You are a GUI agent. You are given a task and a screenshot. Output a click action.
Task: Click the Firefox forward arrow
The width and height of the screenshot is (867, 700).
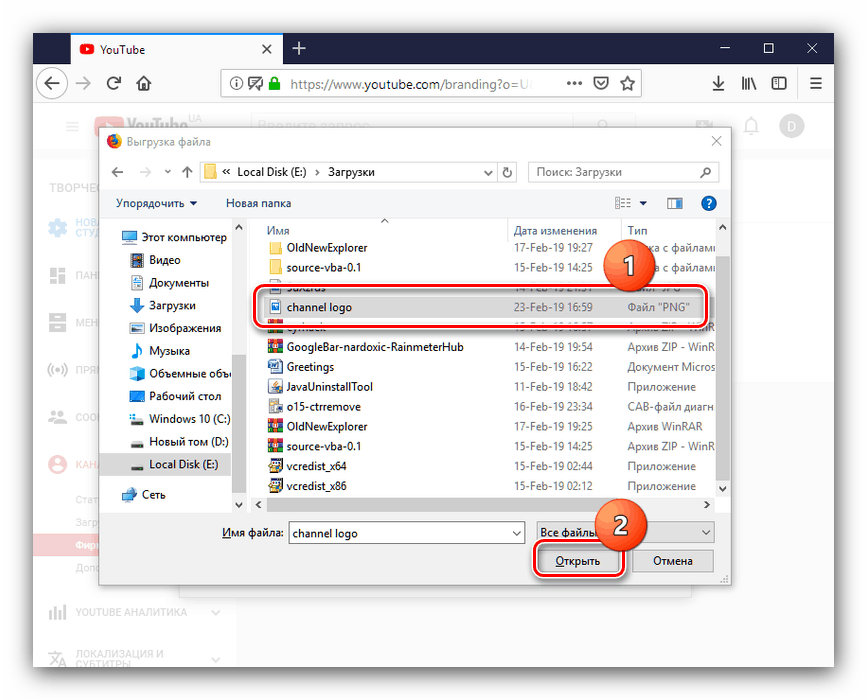click(x=83, y=83)
